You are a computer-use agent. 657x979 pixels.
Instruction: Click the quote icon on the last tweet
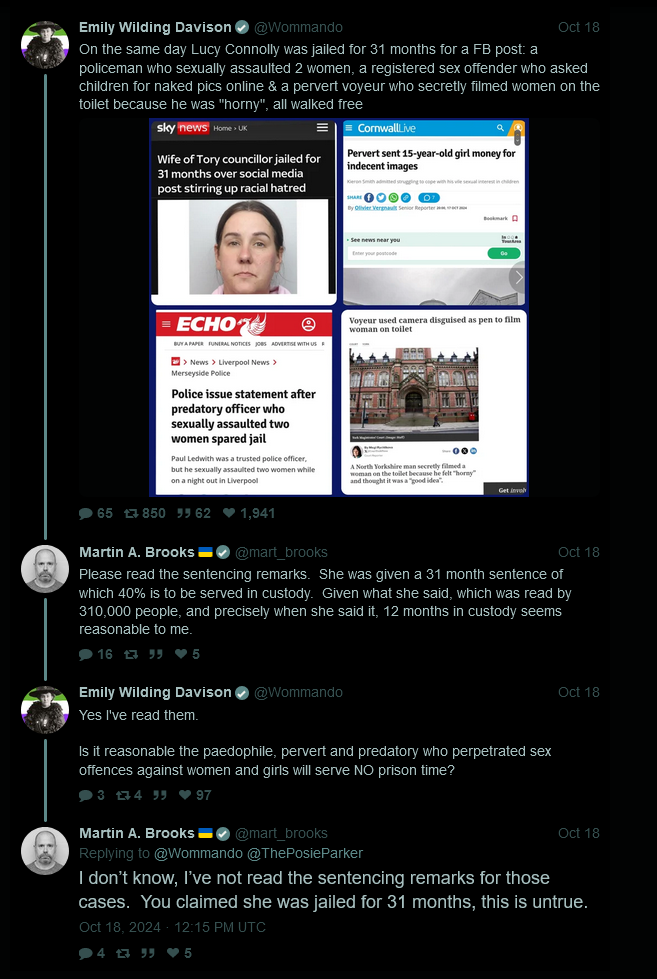tap(147, 953)
